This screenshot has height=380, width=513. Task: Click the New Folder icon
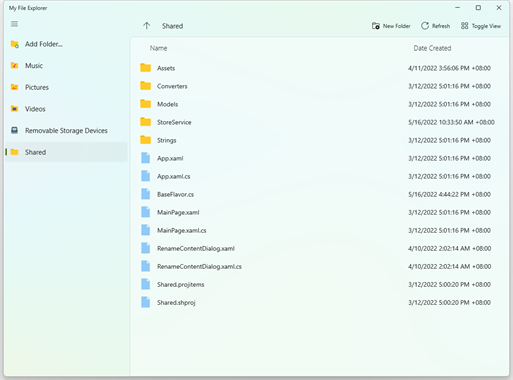[376, 26]
